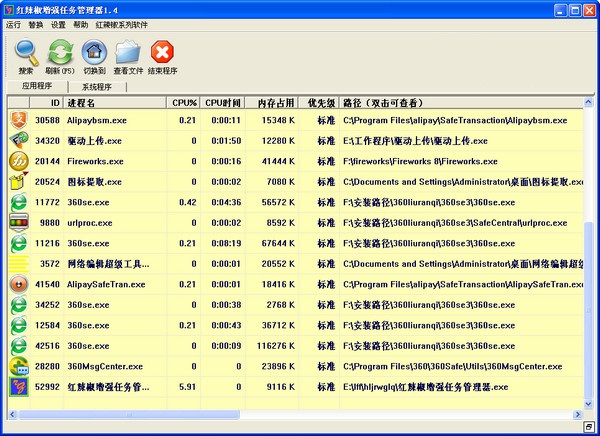Select the 图标提取.exe process name

(x=95, y=182)
